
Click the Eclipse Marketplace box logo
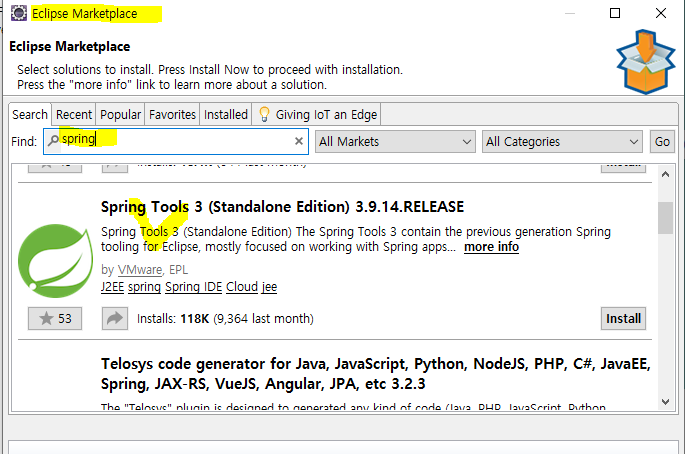click(646, 62)
